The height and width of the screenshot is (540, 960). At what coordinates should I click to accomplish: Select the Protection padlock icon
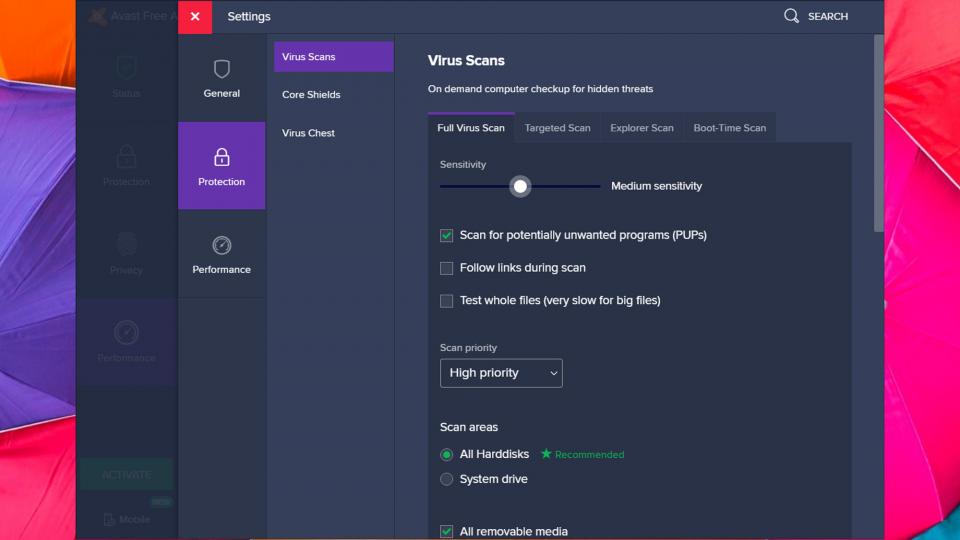221,157
